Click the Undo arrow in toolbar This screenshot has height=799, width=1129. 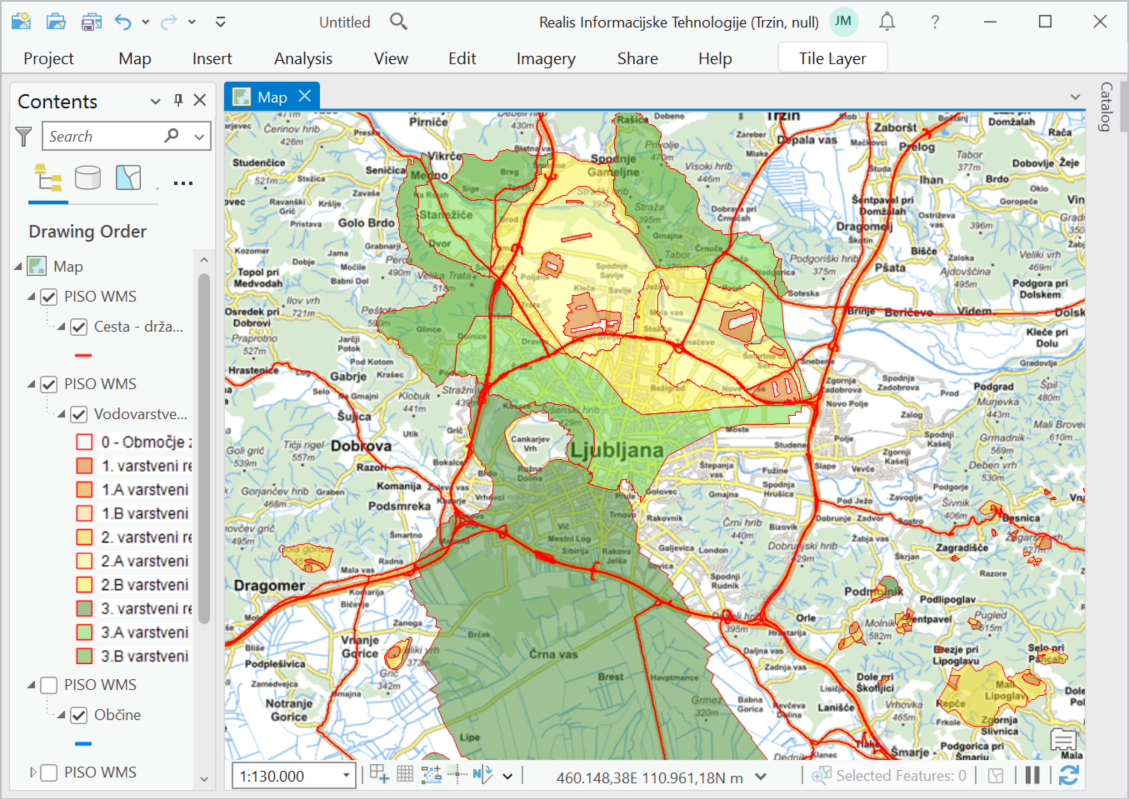(x=123, y=21)
